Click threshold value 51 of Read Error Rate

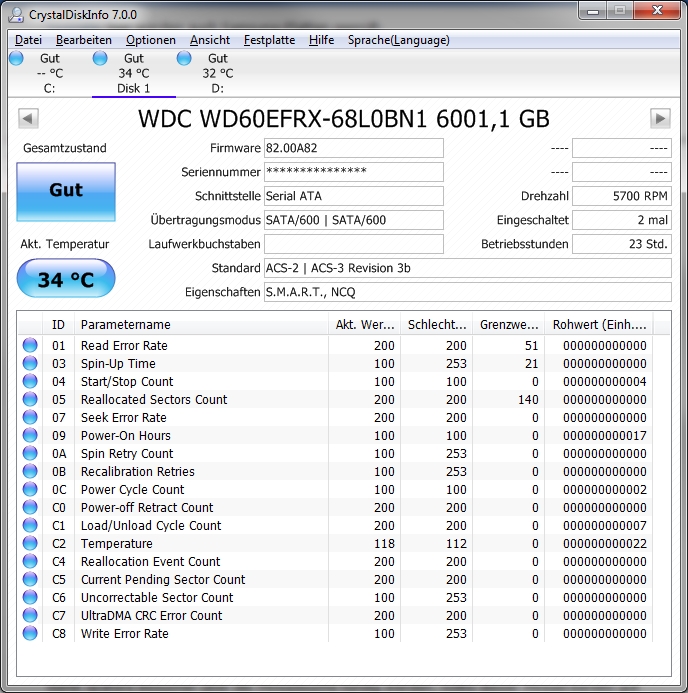pos(531,345)
